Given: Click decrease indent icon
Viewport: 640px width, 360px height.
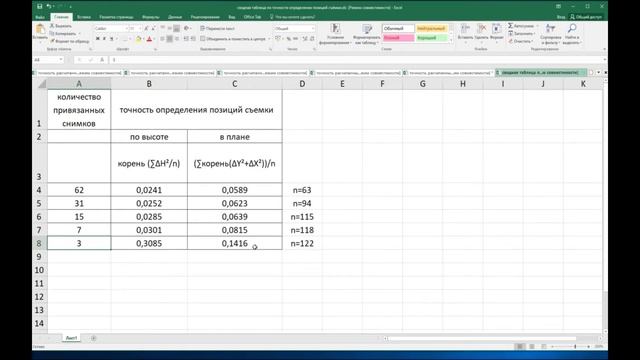Looking at the screenshot, I should [186, 39].
